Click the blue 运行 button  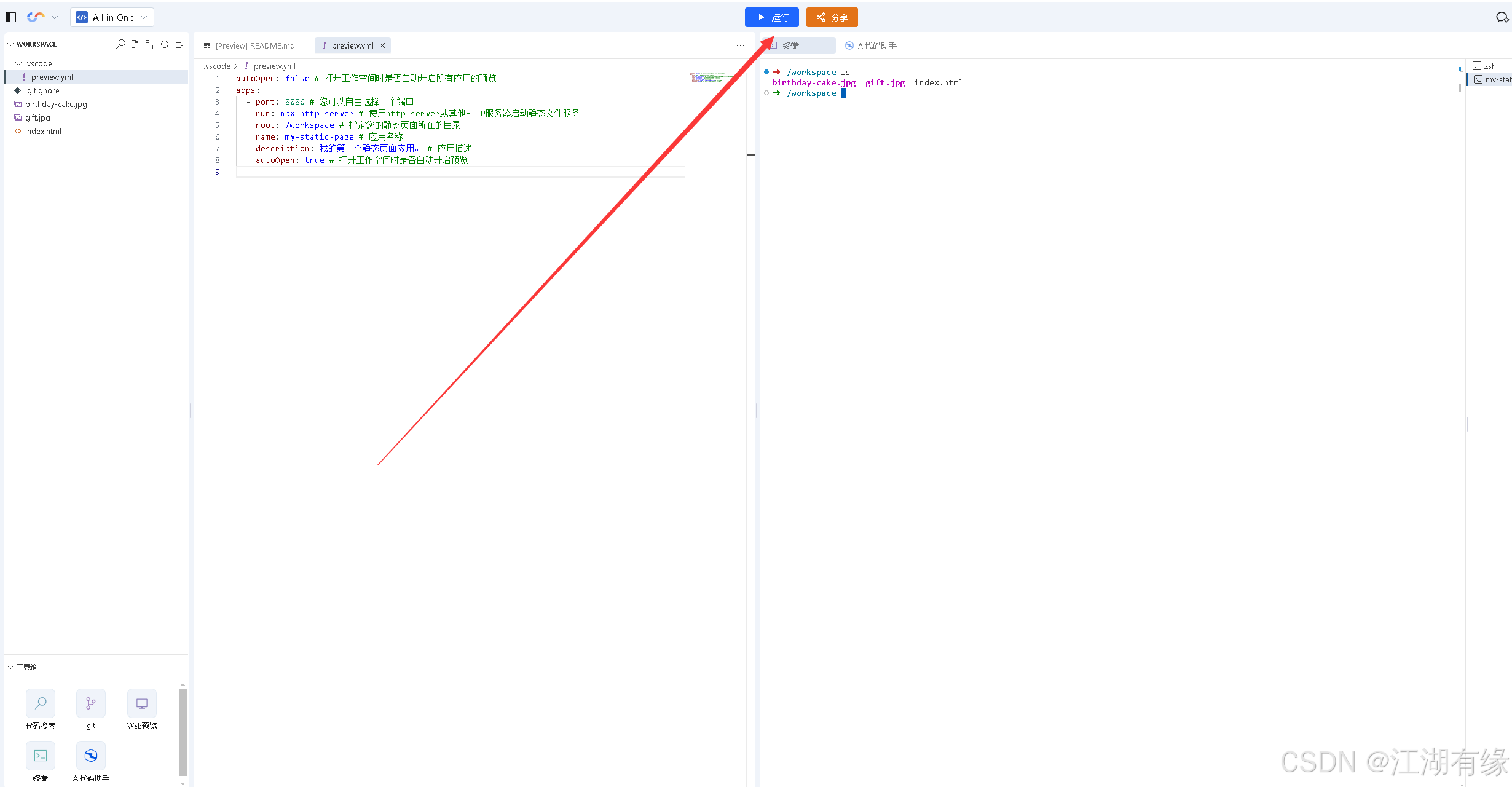tap(771, 17)
